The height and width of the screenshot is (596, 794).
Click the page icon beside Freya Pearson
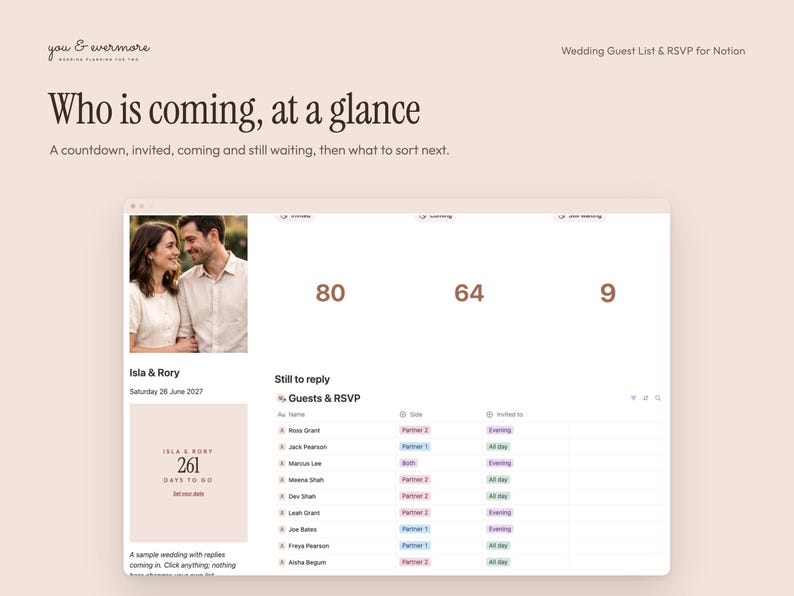[282, 546]
